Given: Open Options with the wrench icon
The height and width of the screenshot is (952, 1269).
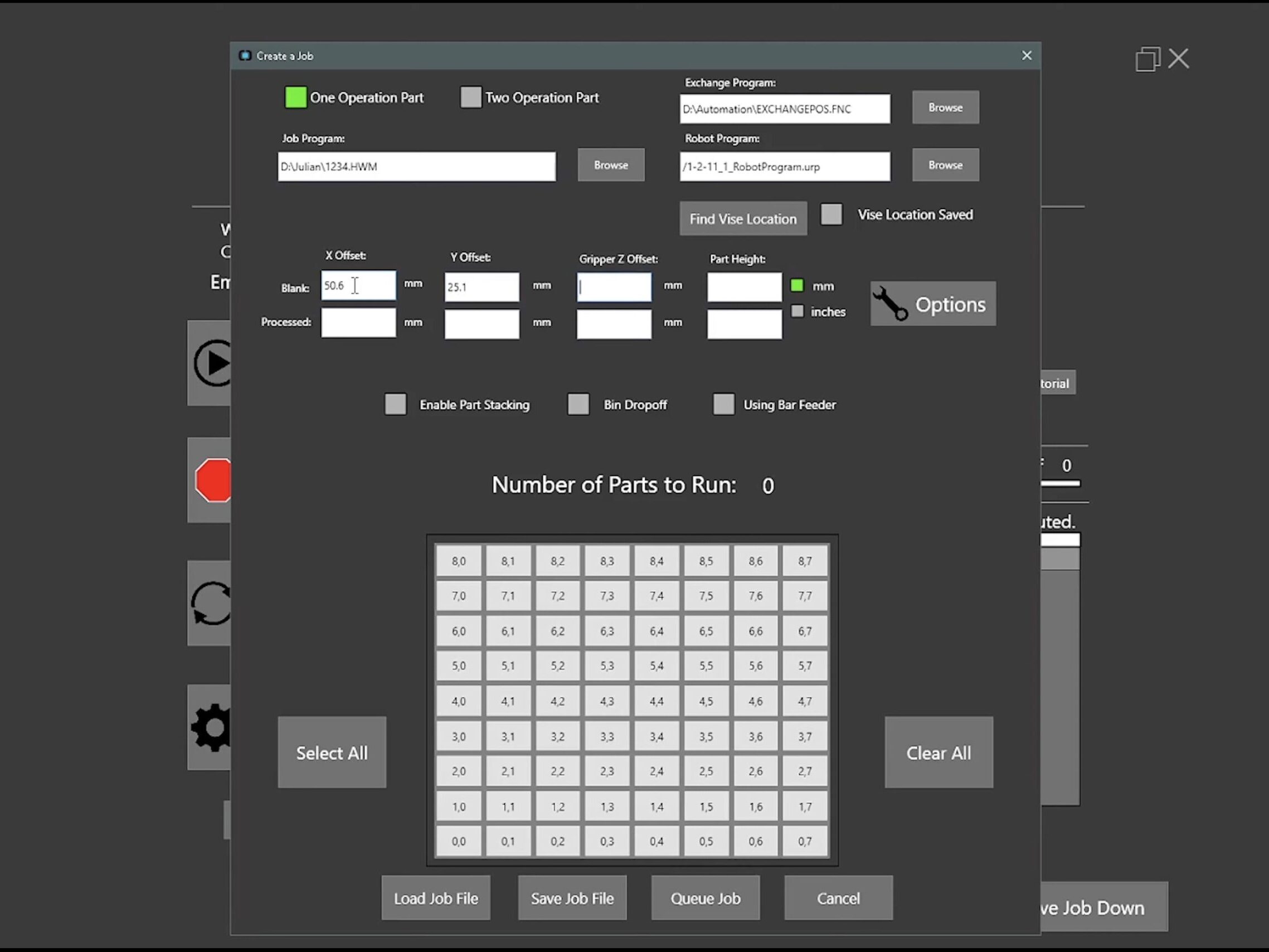Looking at the screenshot, I should (x=932, y=304).
